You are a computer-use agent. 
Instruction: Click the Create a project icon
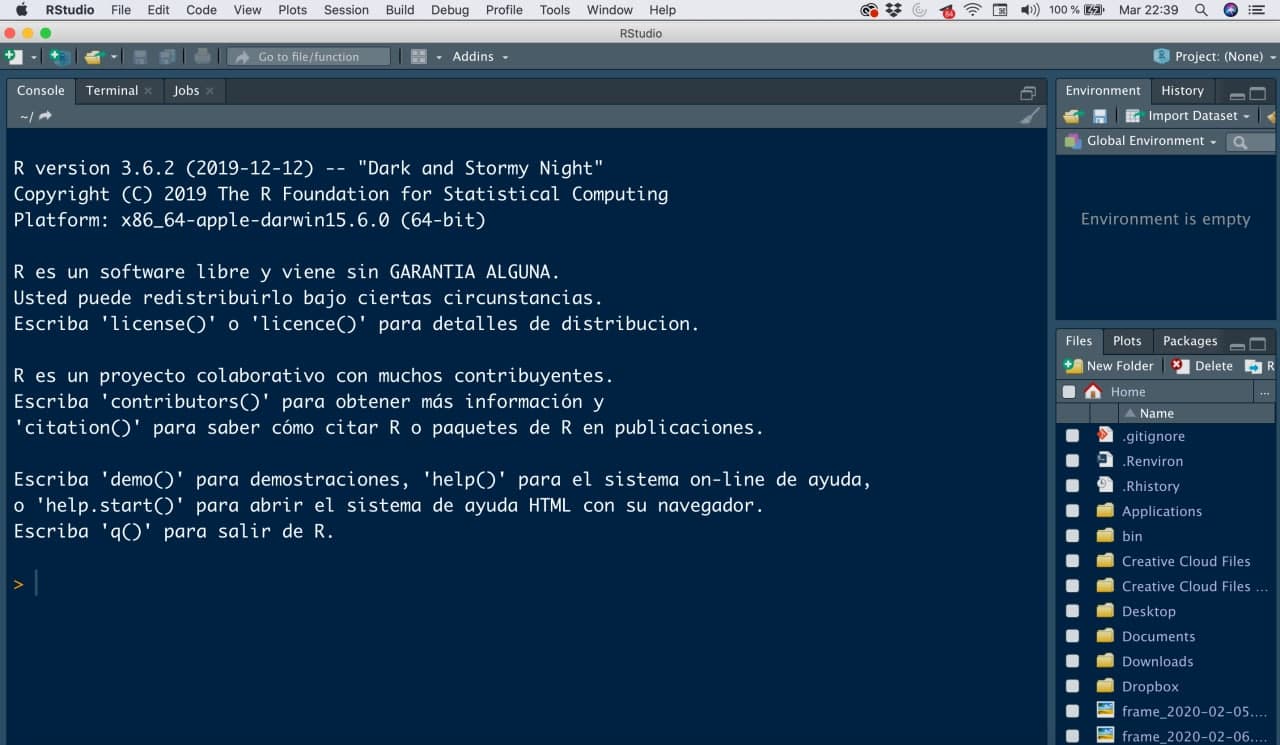coord(60,57)
